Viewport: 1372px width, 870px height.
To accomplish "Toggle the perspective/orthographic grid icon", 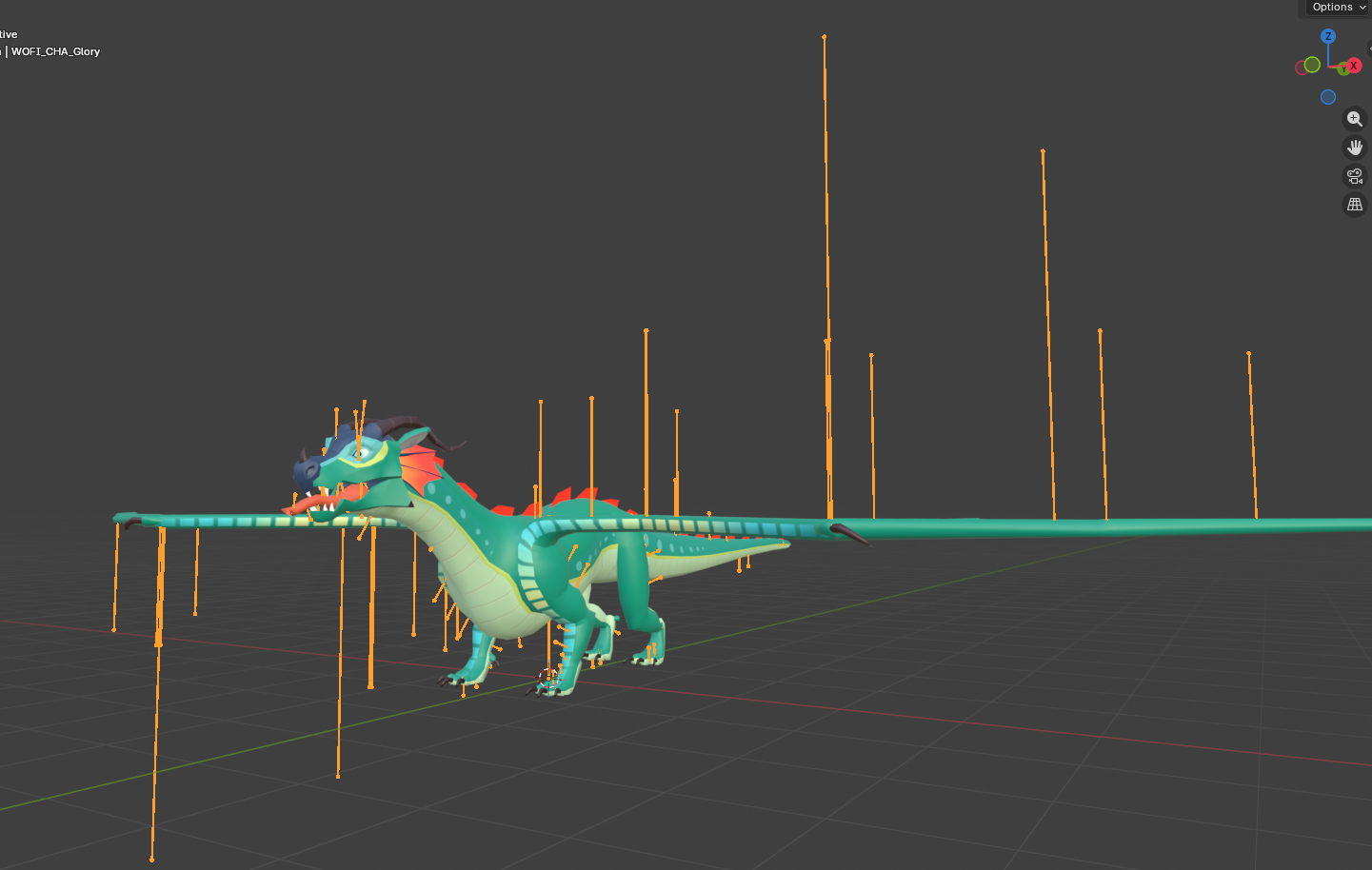I will click(1355, 205).
